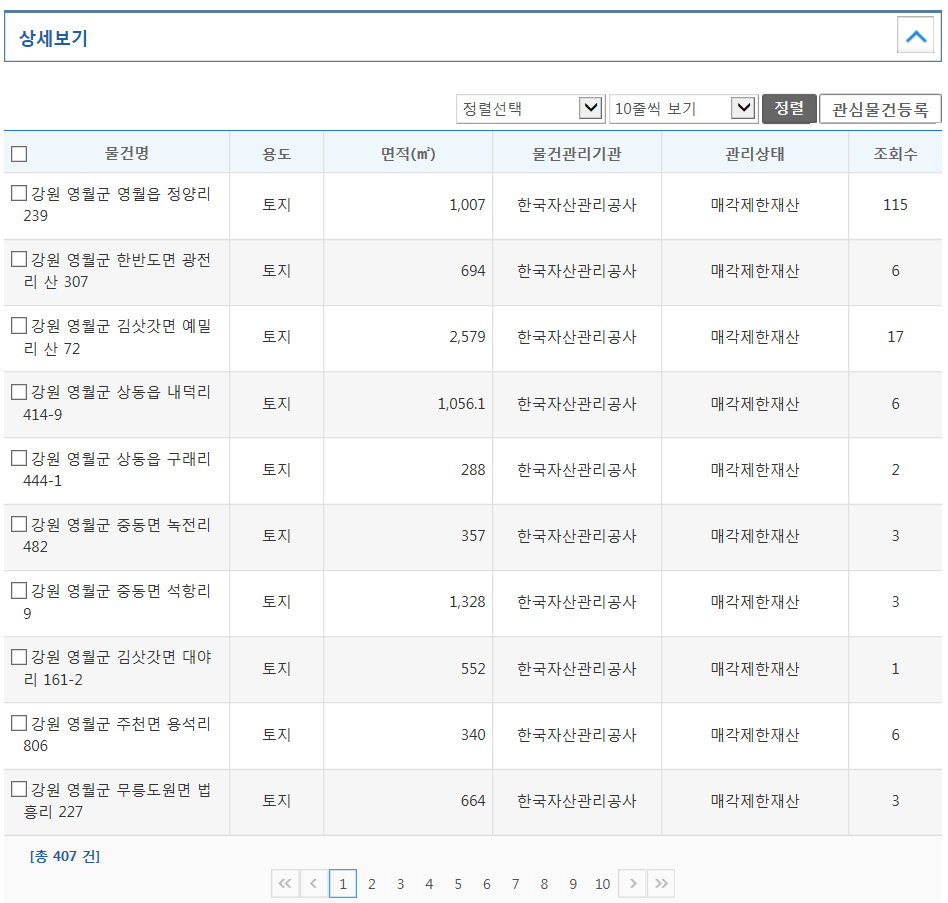Check the 중동면 석항리 9 checkbox
Image resolution: width=948 pixels, height=903 pixels.
pyautogui.click(x=19, y=590)
